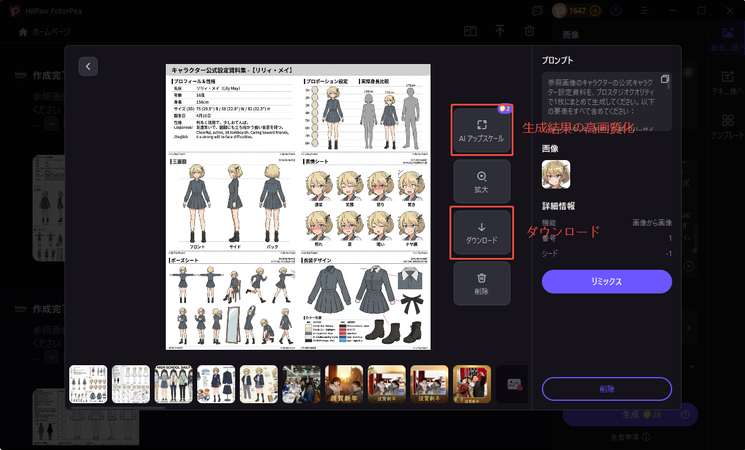Open the book guide icon in top toolbar
The width and height of the screenshot is (745, 450).
[470, 31]
